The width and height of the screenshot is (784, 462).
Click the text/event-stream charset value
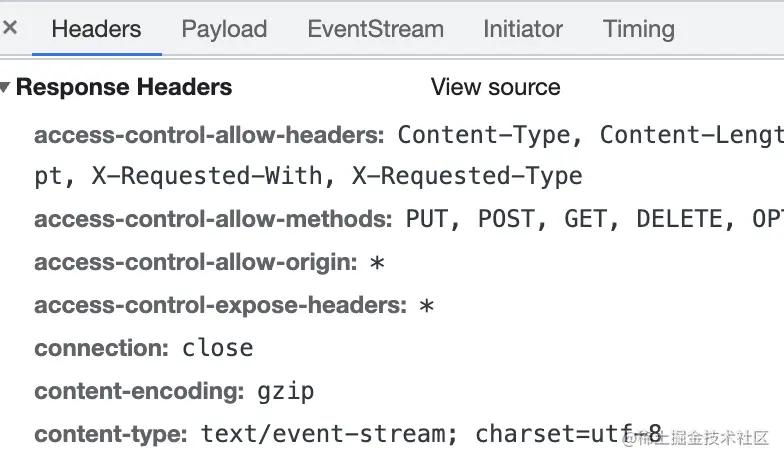[430, 434]
